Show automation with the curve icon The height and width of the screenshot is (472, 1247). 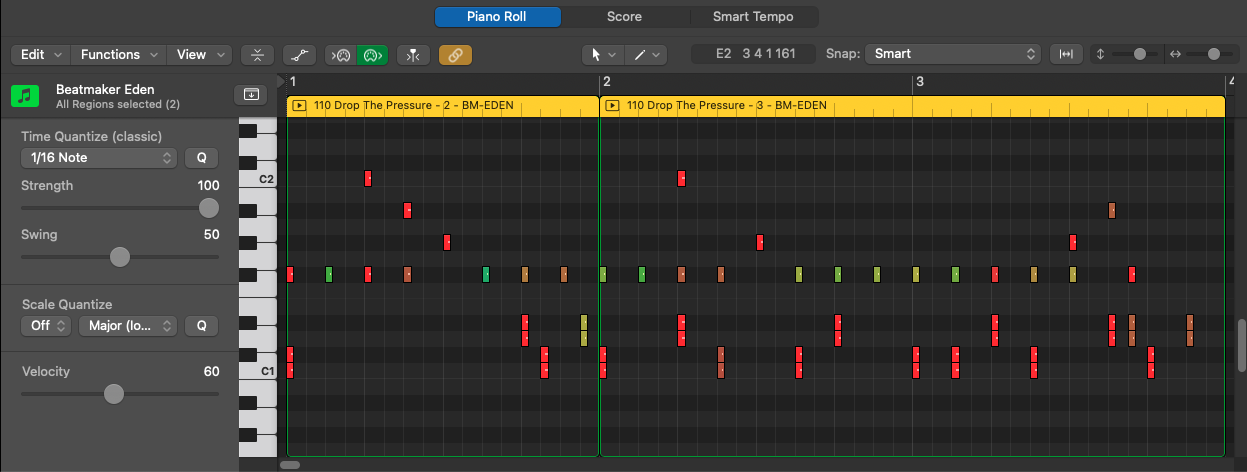(x=299, y=55)
